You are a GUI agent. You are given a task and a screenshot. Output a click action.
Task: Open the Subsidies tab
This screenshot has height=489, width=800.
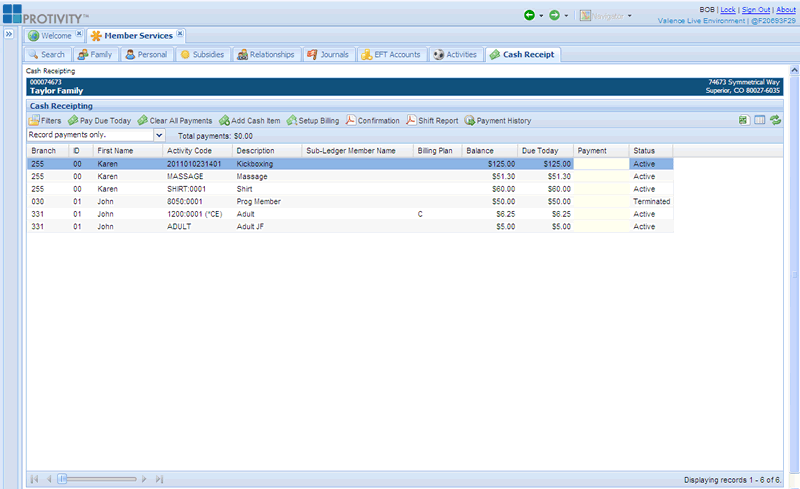[202, 55]
